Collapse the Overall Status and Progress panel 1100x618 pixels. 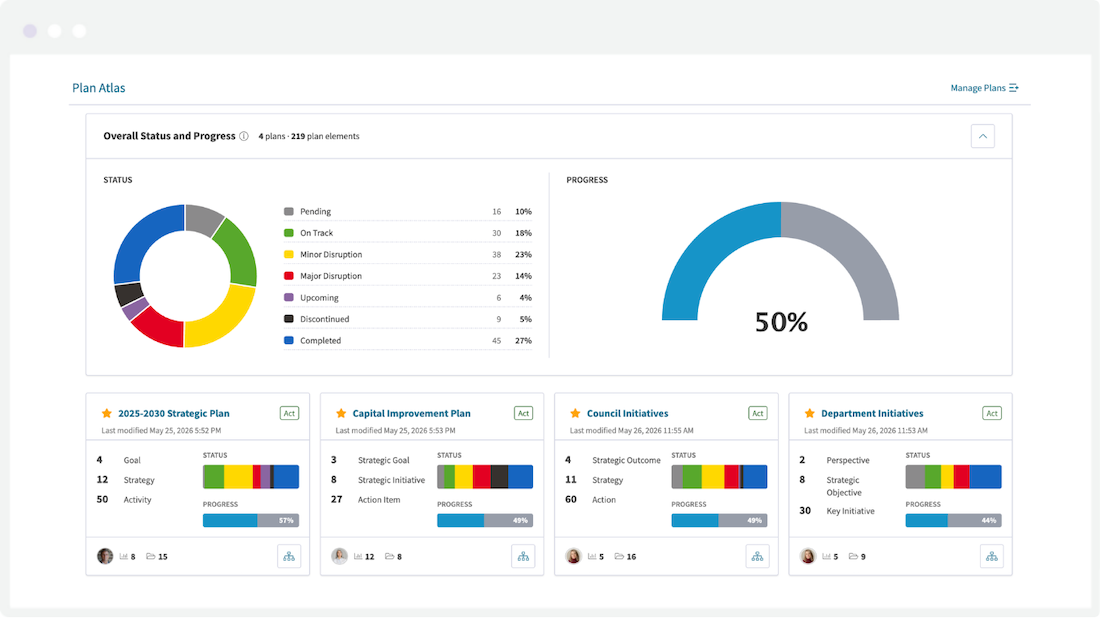tap(982, 136)
